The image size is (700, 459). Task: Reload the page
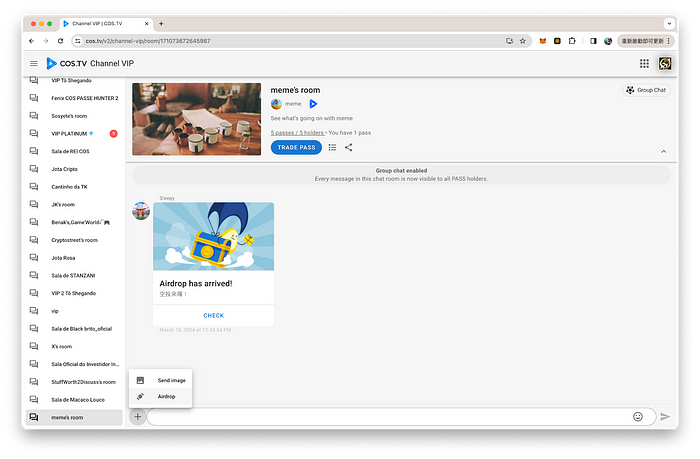60,41
